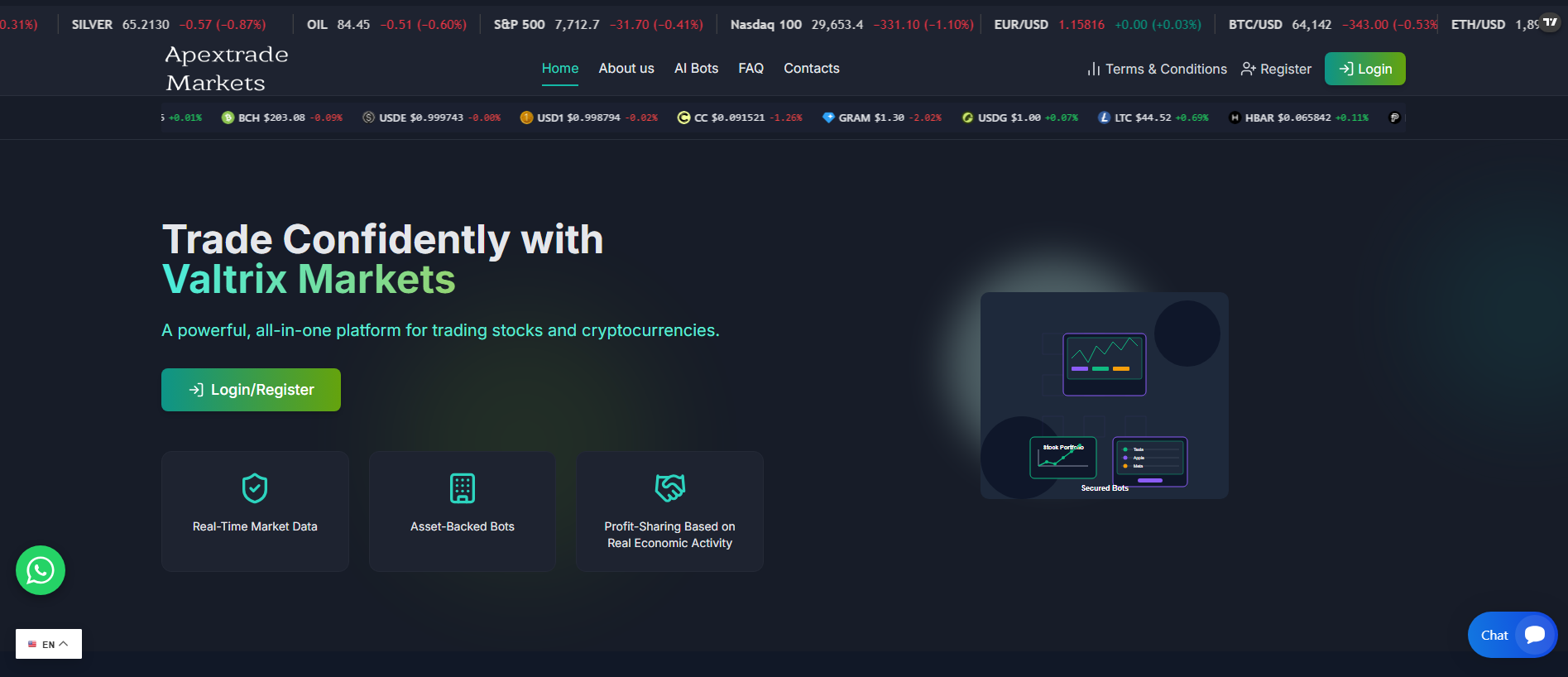Click the TradingView logo in the top ticker
This screenshot has width=1568, height=677.
point(1550,22)
